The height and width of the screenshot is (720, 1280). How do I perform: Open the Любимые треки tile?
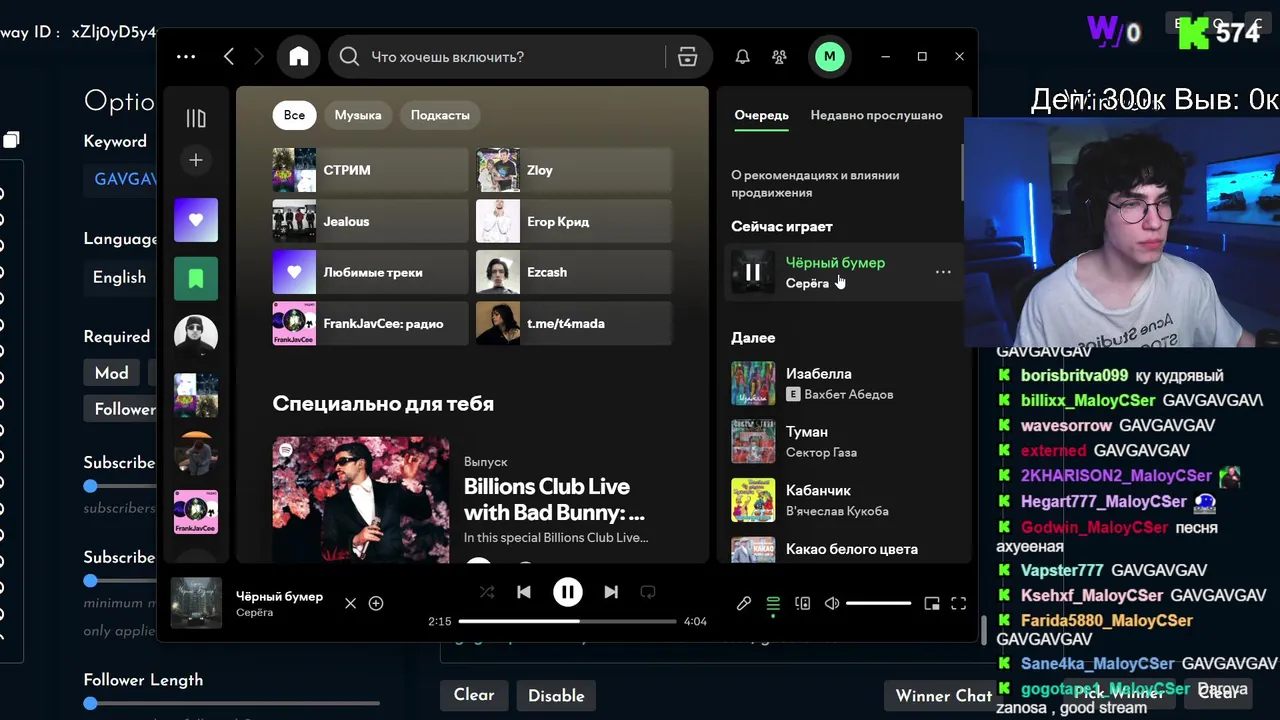coord(370,272)
